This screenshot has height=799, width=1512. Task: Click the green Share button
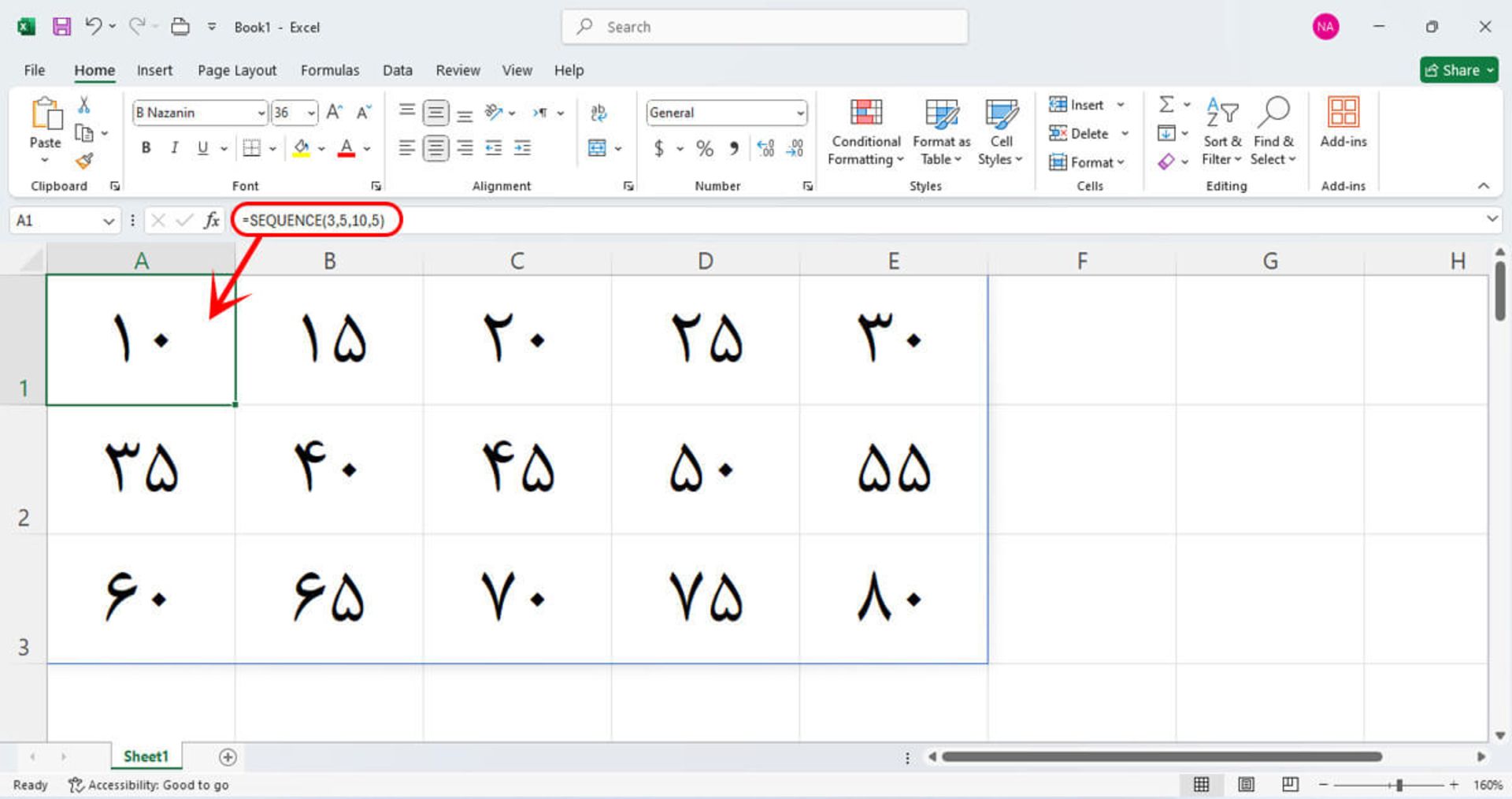click(x=1457, y=70)
